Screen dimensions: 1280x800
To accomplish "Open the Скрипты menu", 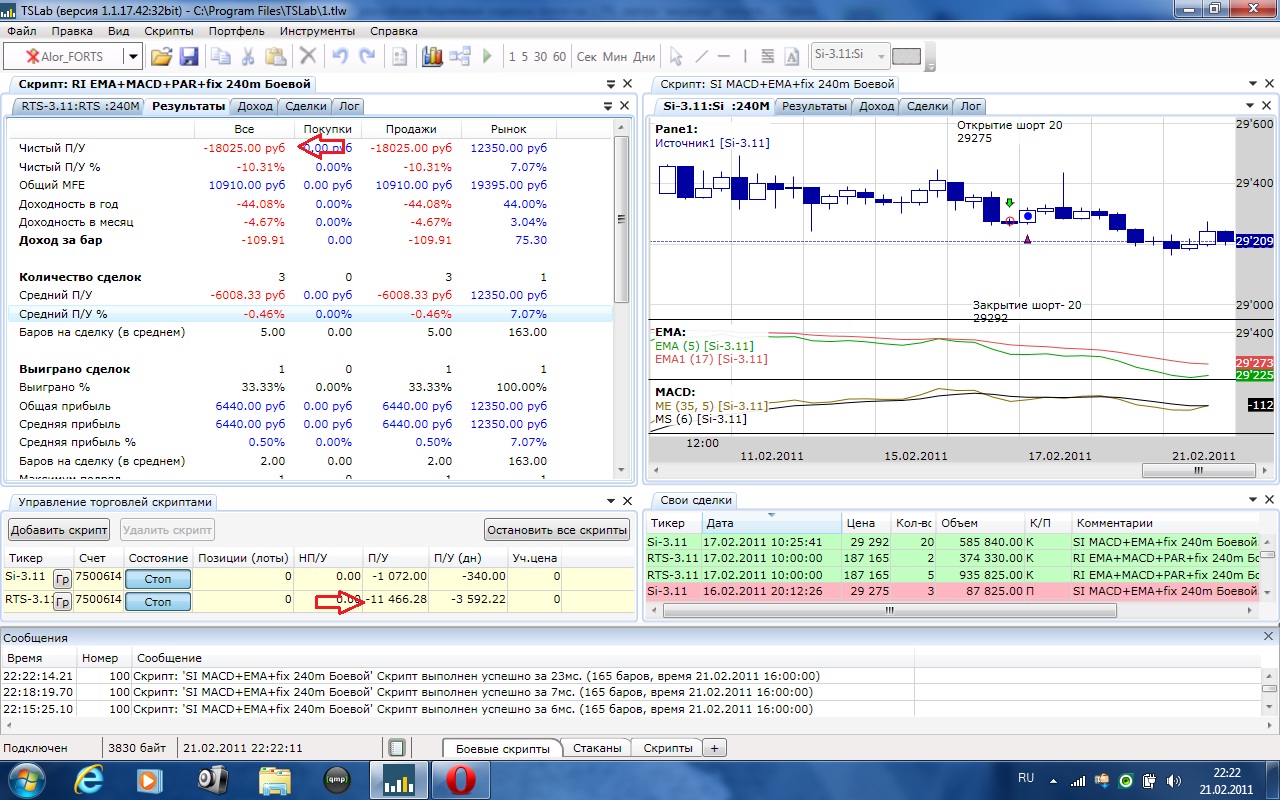I will [168, 31].
